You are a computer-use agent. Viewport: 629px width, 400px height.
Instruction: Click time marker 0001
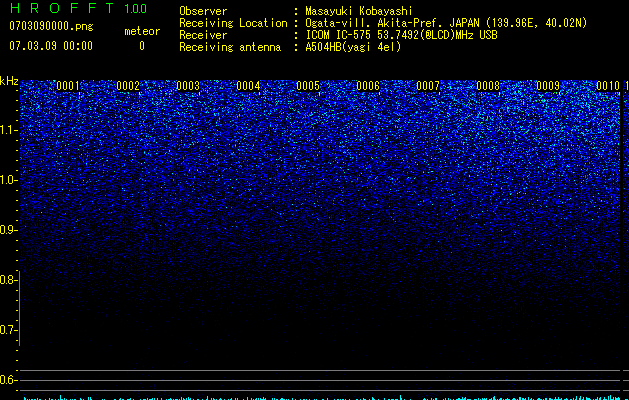(68, 86)
